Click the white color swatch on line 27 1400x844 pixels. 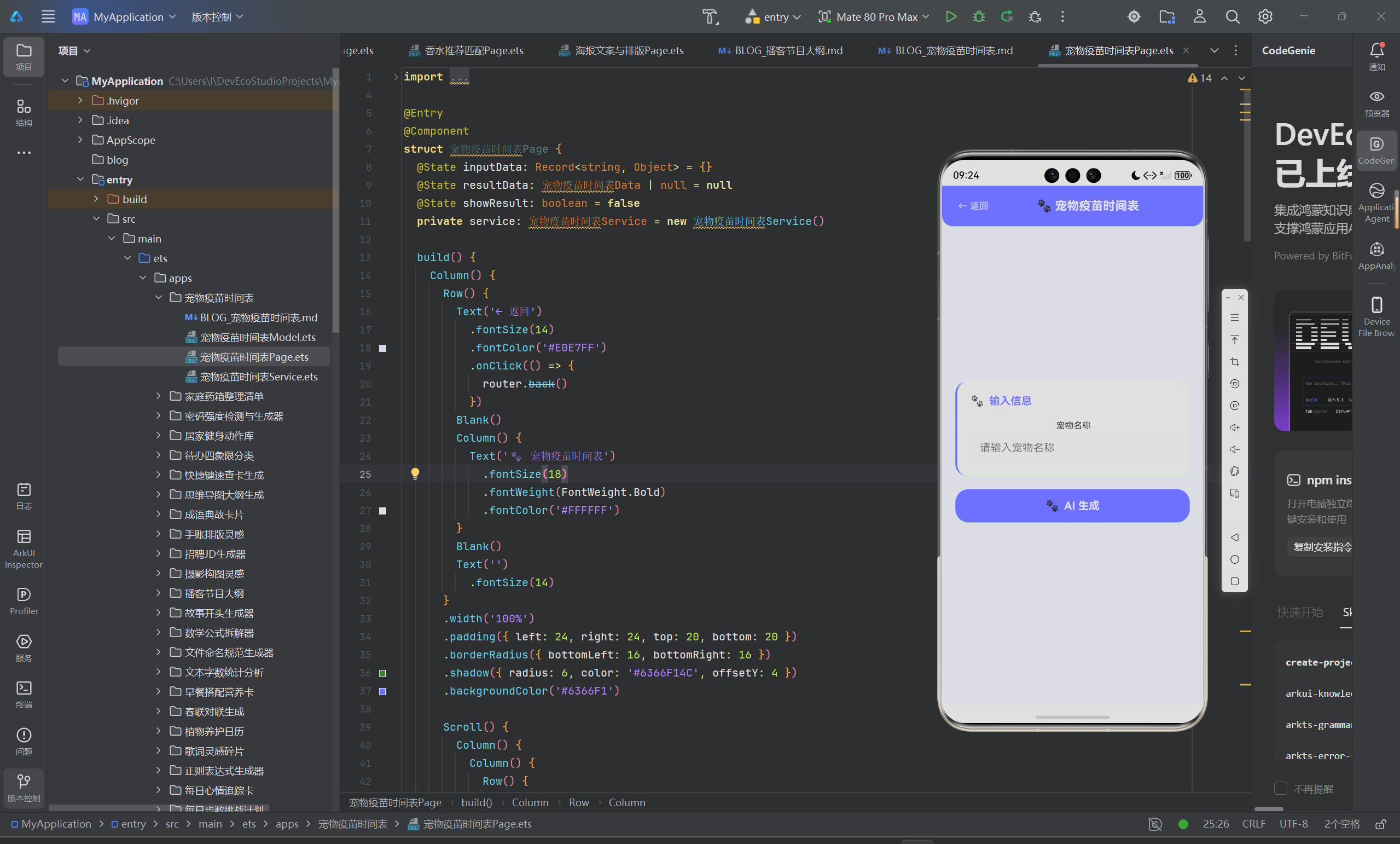(383, 510)
